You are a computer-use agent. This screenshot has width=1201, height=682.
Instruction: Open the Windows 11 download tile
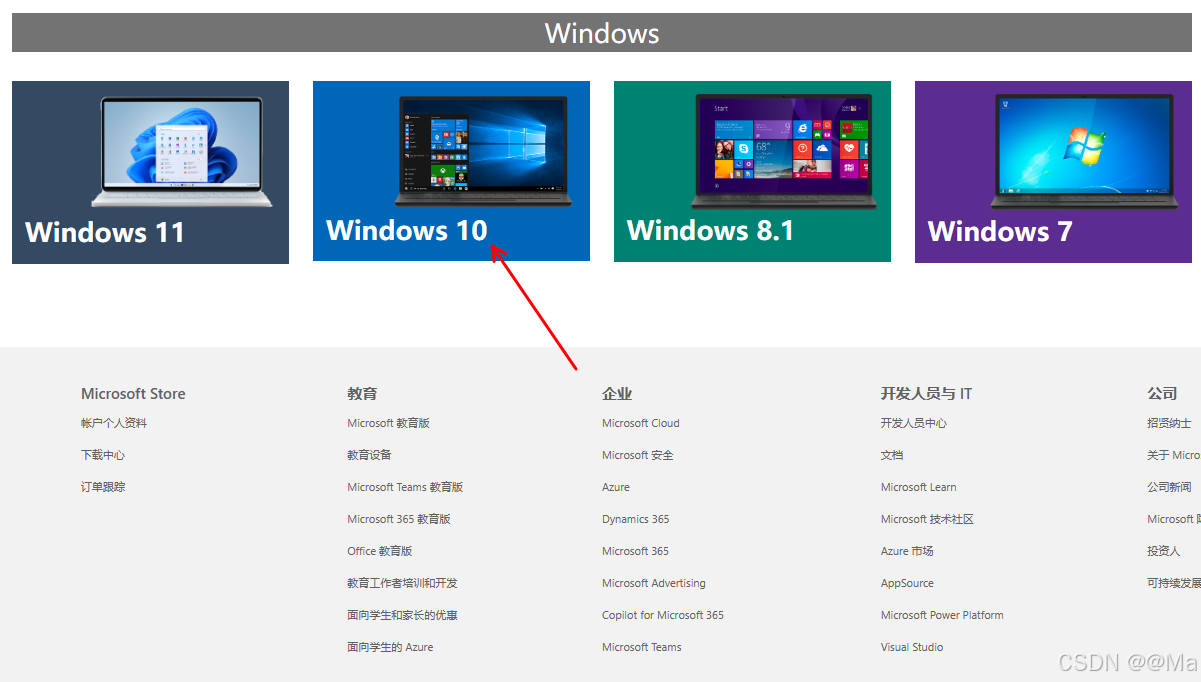(150, 172)
